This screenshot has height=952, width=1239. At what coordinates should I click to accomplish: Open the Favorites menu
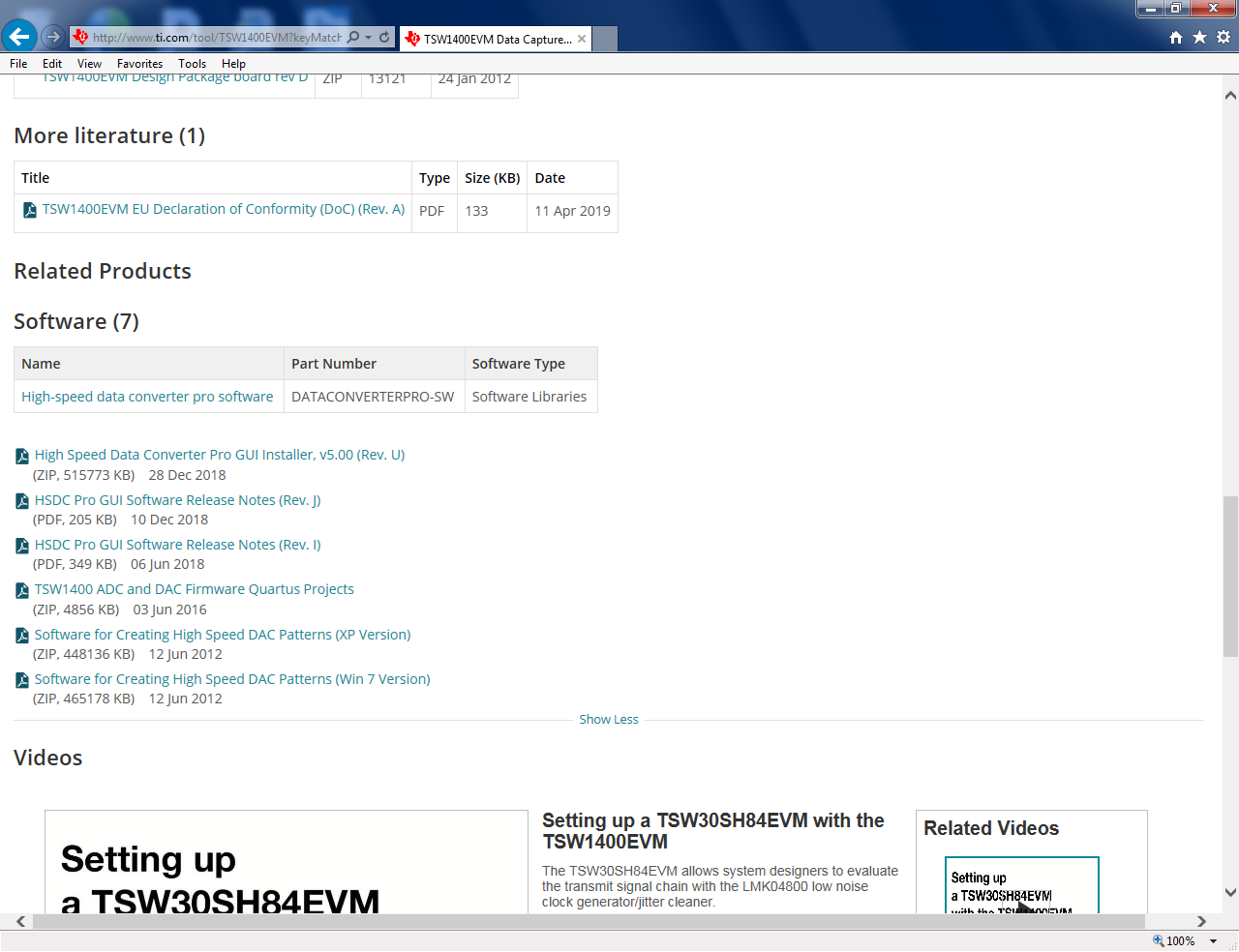(139, 63)
